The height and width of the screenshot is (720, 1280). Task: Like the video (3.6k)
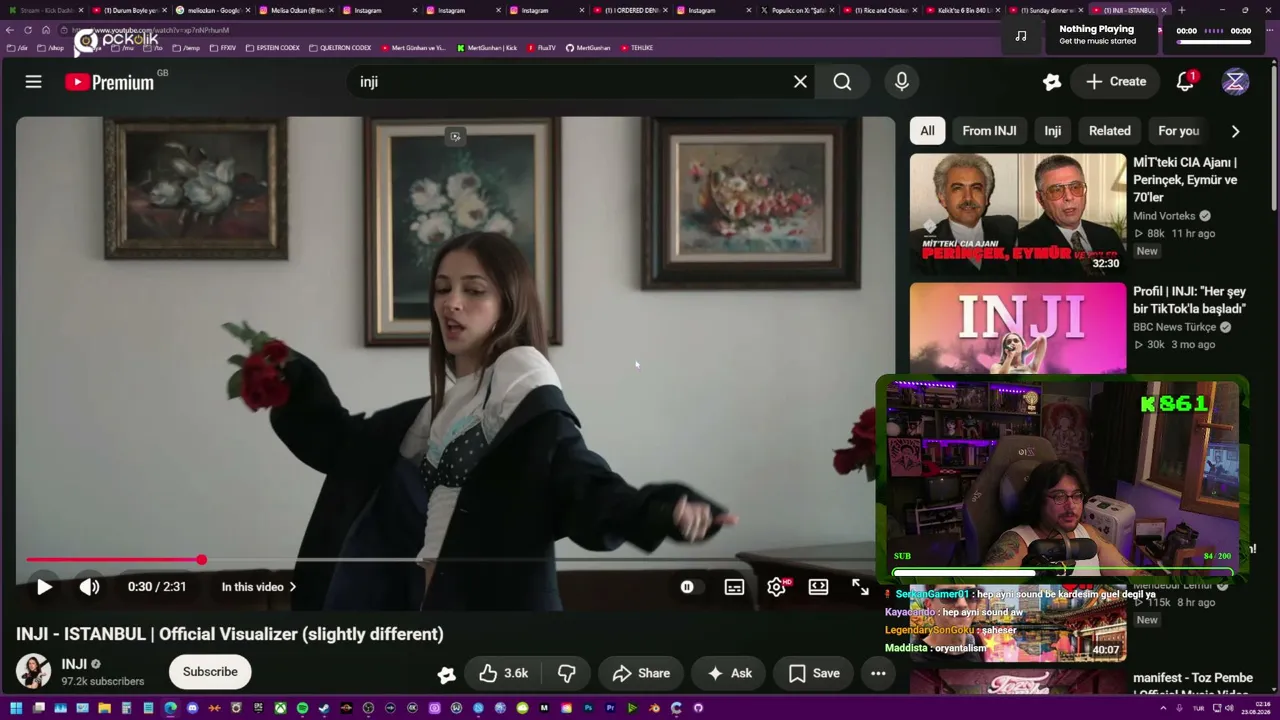tap(504, 674)
